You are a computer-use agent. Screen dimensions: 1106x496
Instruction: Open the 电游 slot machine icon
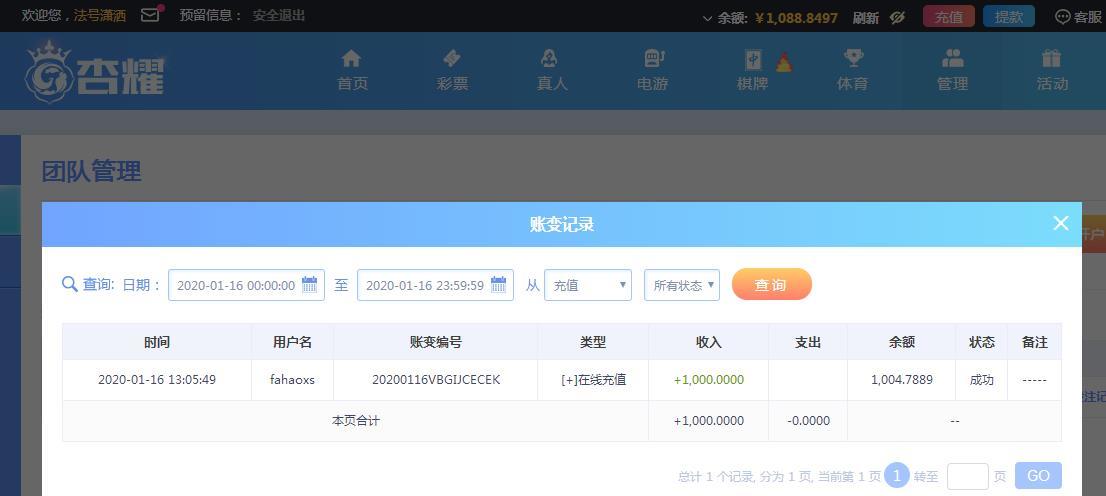click(654, 58)
